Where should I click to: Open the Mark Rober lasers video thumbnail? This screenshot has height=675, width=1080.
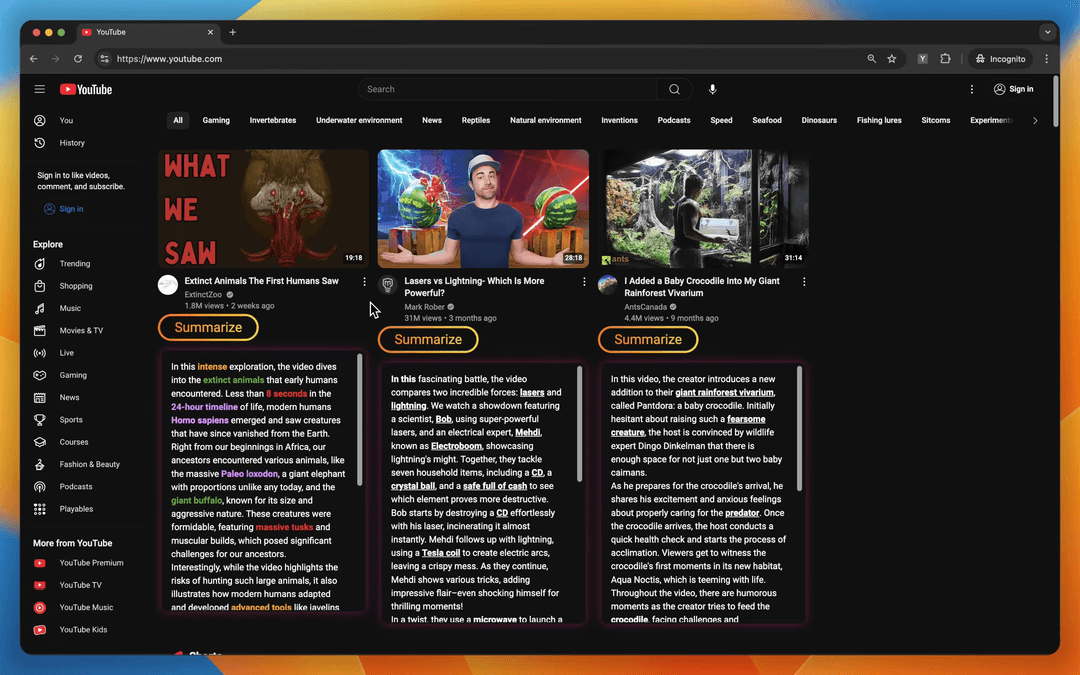point(483,207)
